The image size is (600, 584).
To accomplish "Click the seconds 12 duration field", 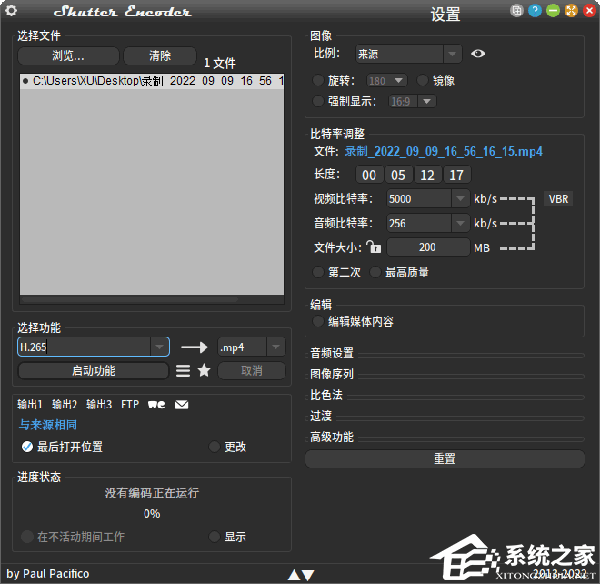I will (x=427, y=175).
